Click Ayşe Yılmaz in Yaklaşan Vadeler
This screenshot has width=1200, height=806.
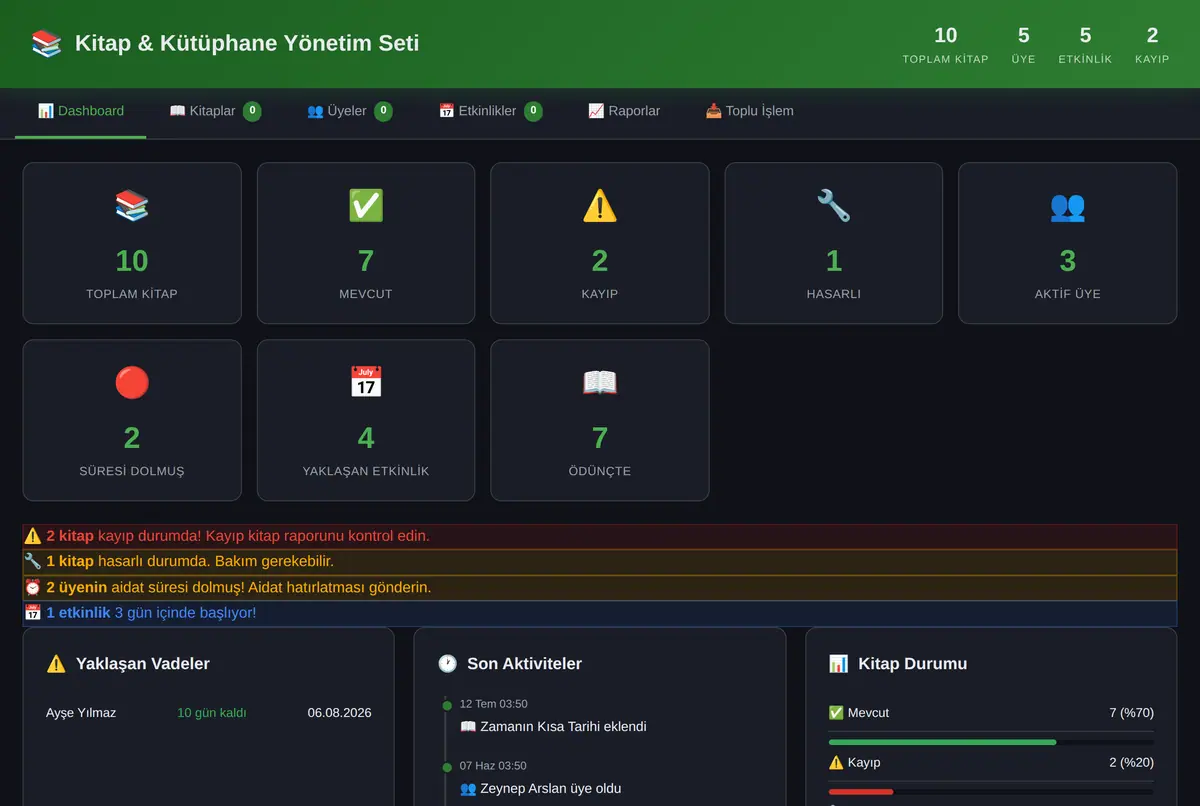pyautogui.click(x=81, y=713)
